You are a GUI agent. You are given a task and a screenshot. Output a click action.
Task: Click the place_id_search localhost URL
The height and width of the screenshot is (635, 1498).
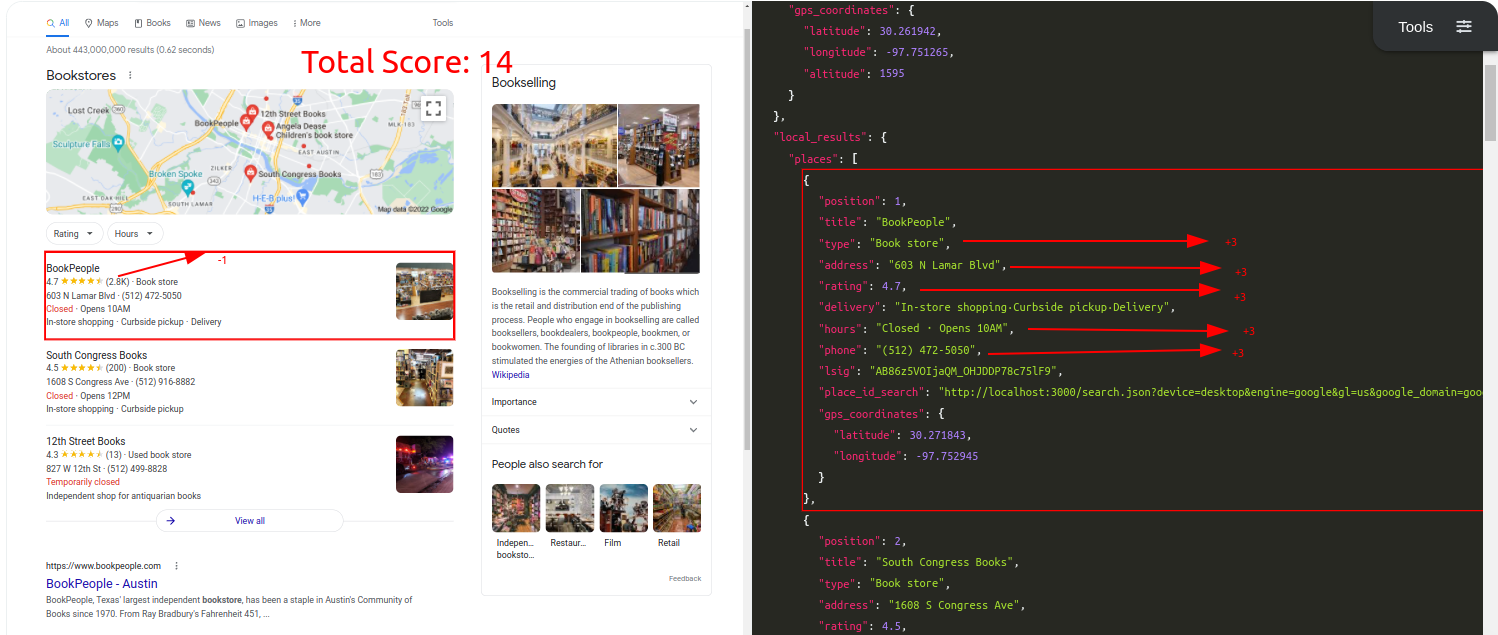[1210, 393]
